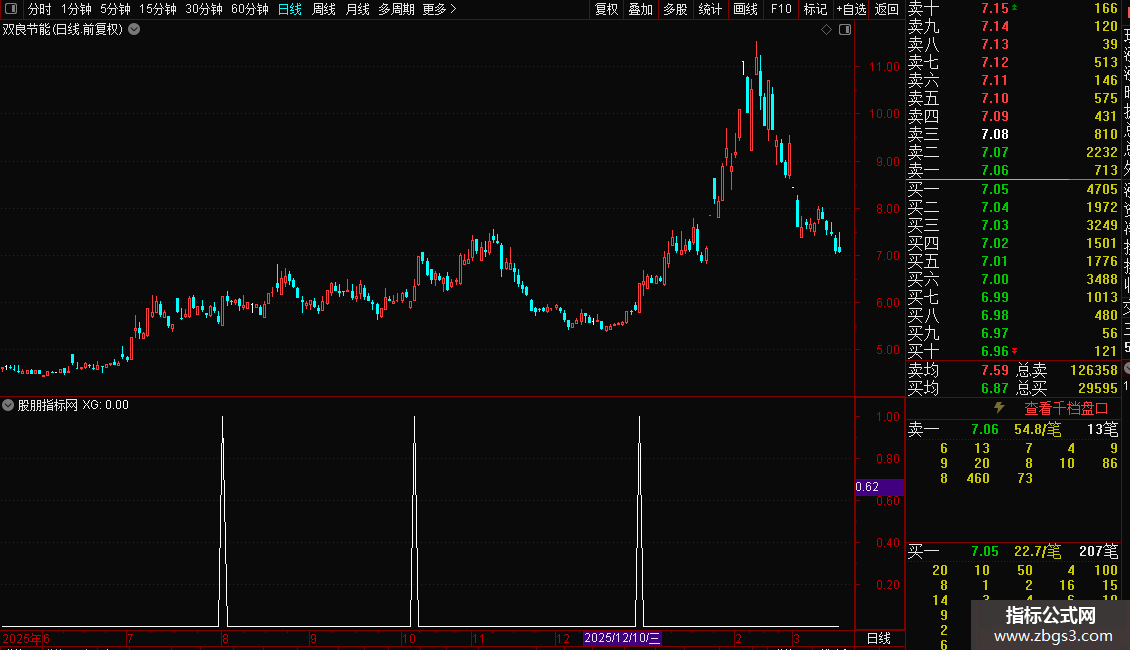The image size is (1130, 650).
Task: Toggle the chart window layout icon
Action: pos(845,30)
